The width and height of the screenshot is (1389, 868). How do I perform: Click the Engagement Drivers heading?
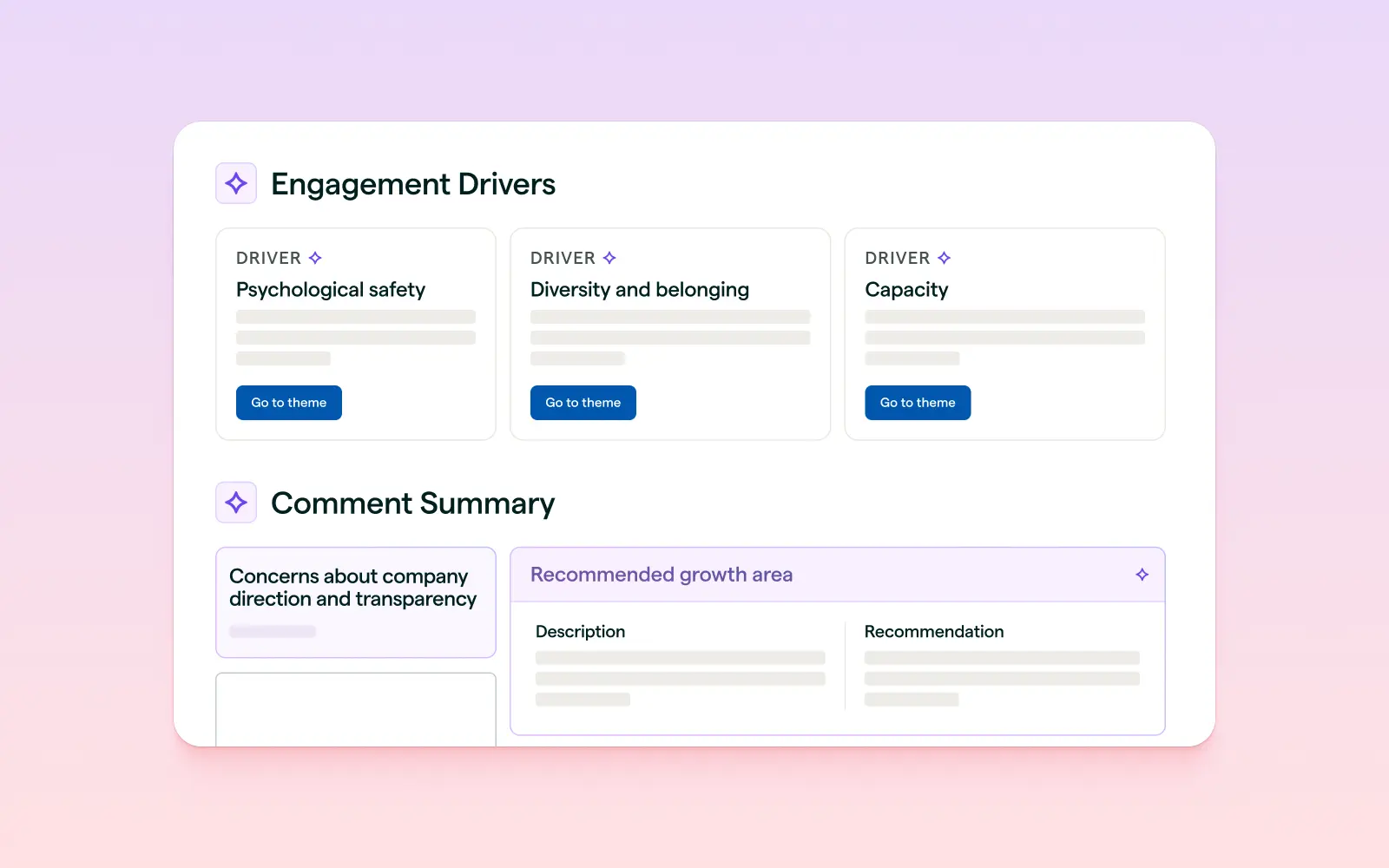pyautogui.click(x=413, y=183)
